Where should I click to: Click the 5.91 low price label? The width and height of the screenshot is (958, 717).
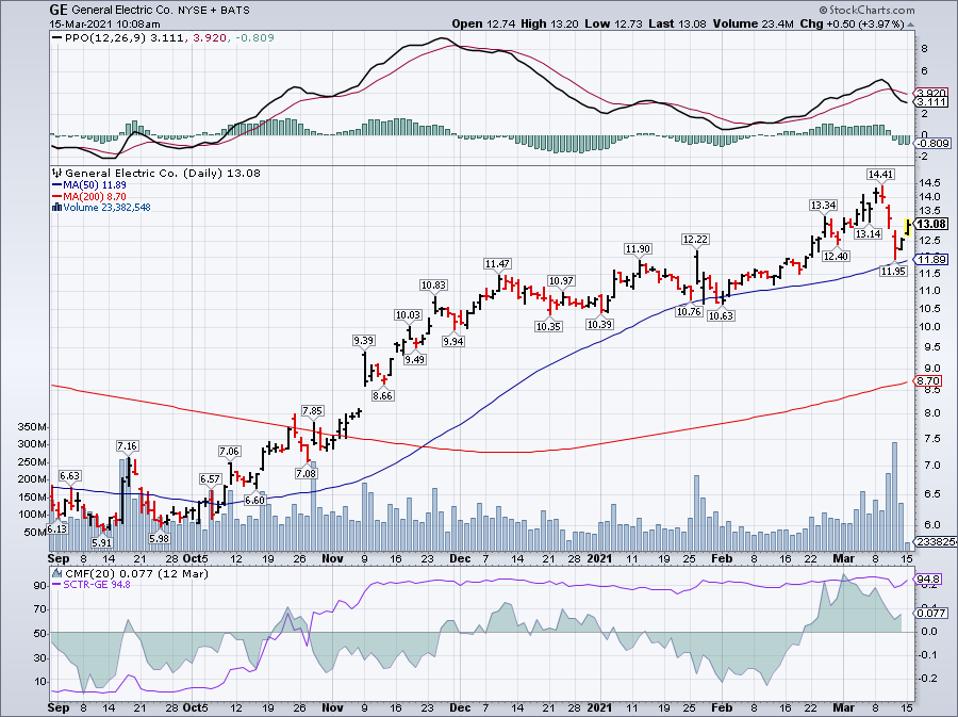102,542
